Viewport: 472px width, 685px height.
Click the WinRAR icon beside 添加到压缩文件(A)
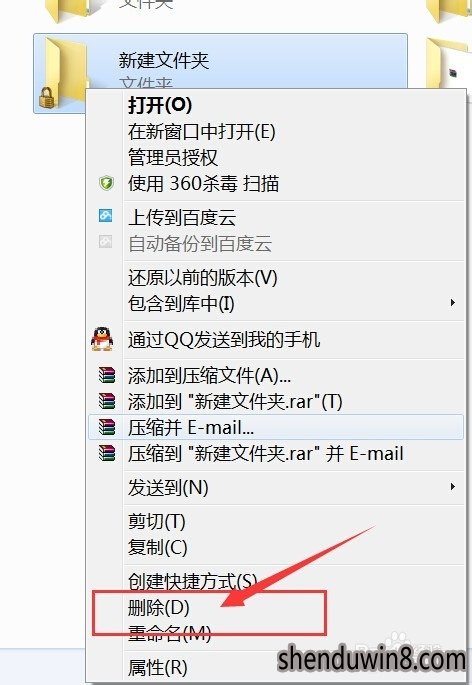pos(107,375)
